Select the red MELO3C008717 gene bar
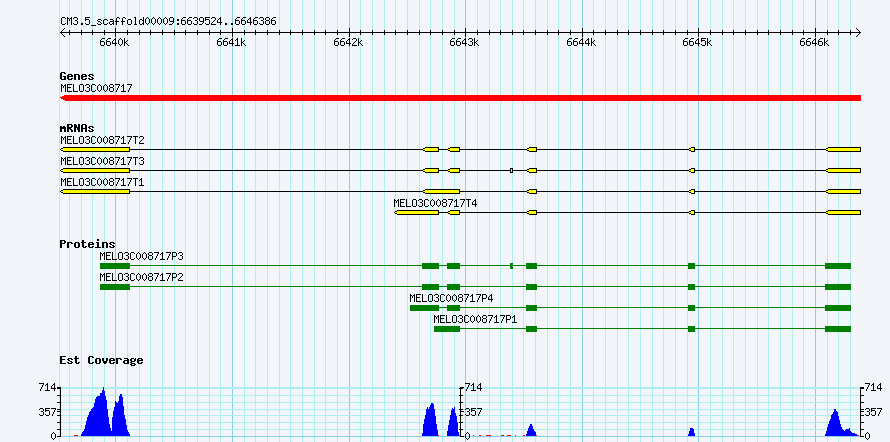Image resolution: width=890 pixels, height=442 pixels. (x=460, y=98)
